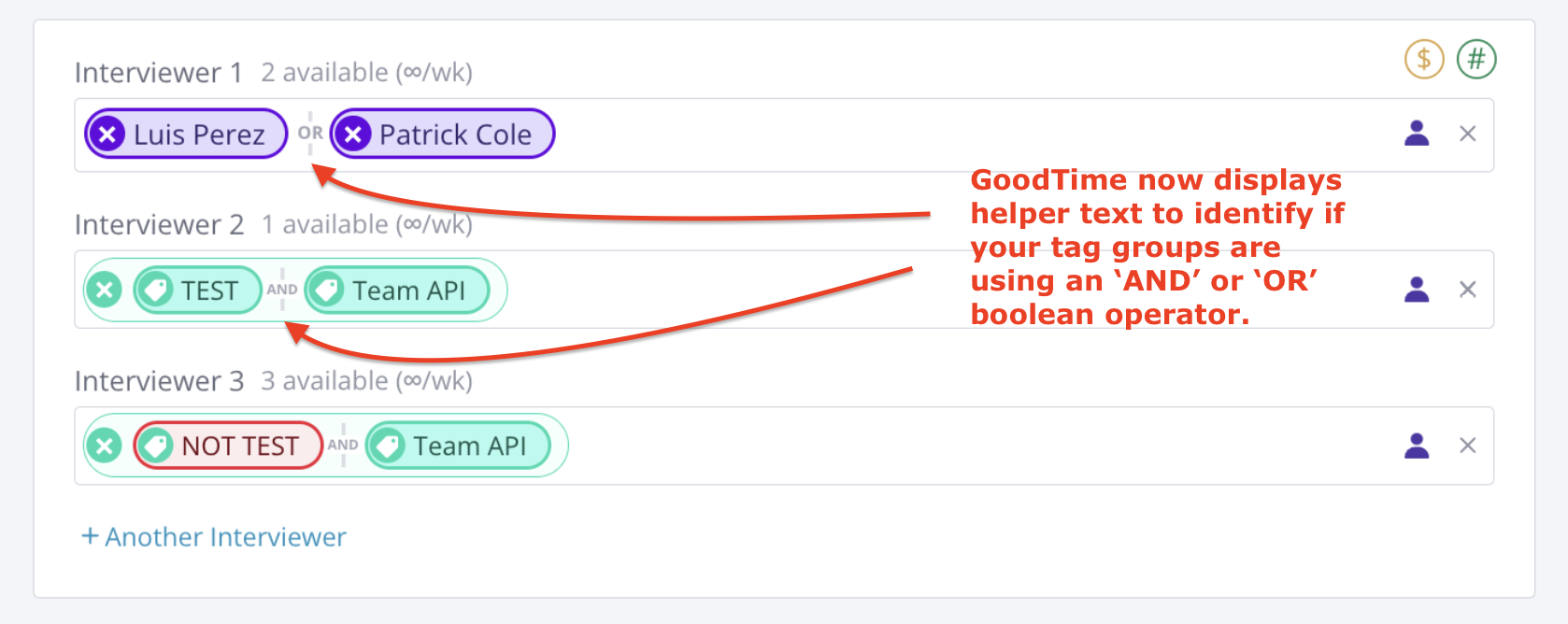Delete the Interviewer 1 row

[x=1467, y=134]
